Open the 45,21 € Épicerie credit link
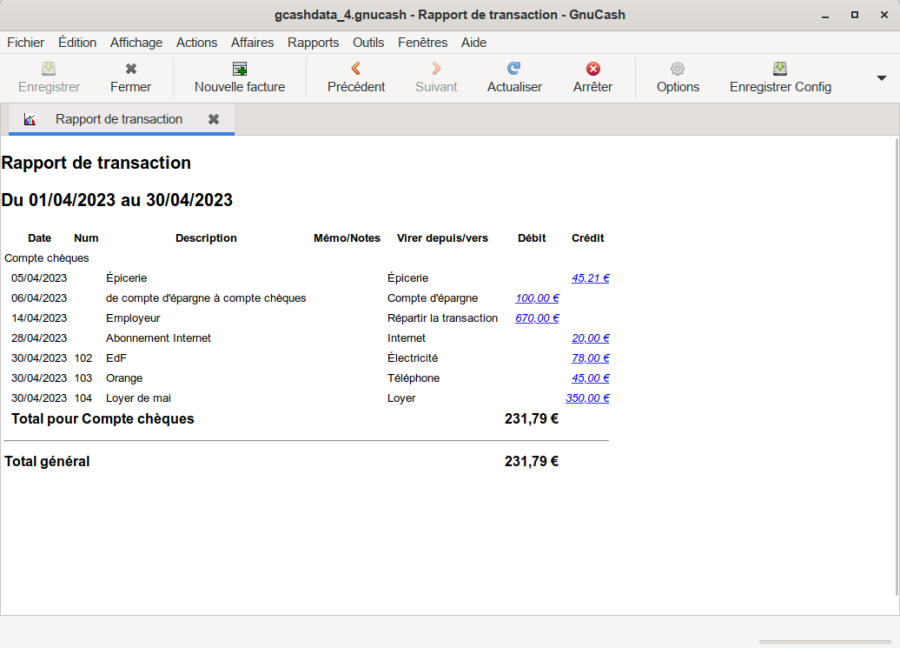This screenshot has height=648, width=900. coord(590,278)
